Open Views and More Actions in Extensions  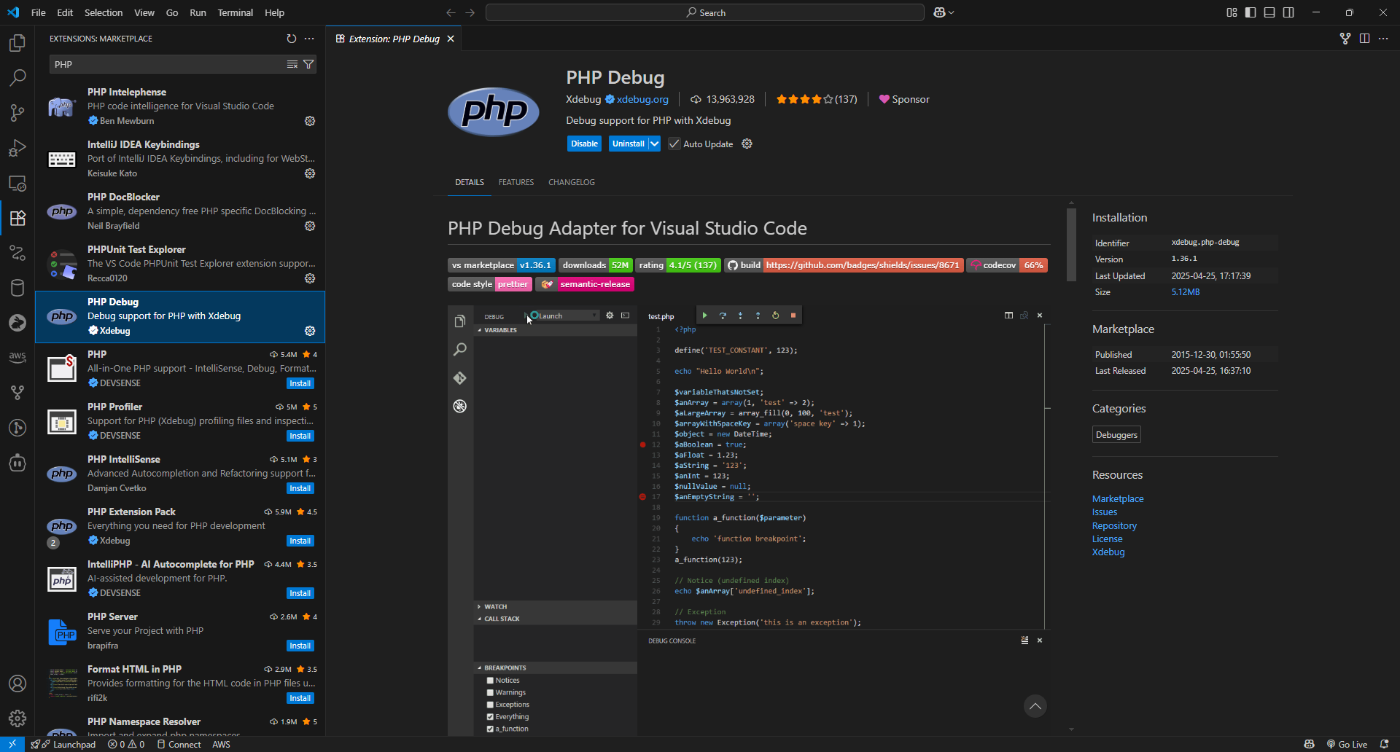(x=309, y=39)
